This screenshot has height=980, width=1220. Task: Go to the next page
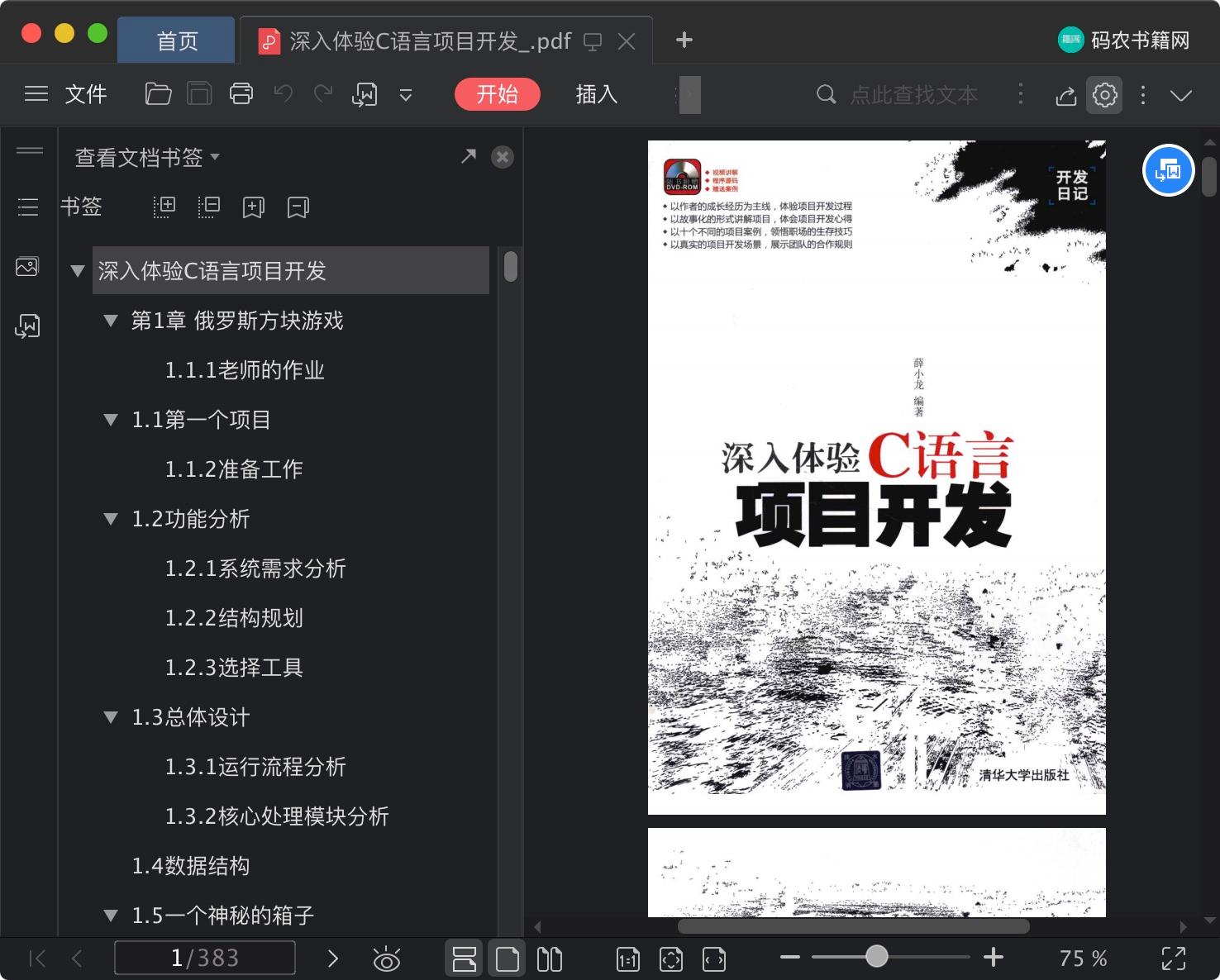tap(333, 959)
